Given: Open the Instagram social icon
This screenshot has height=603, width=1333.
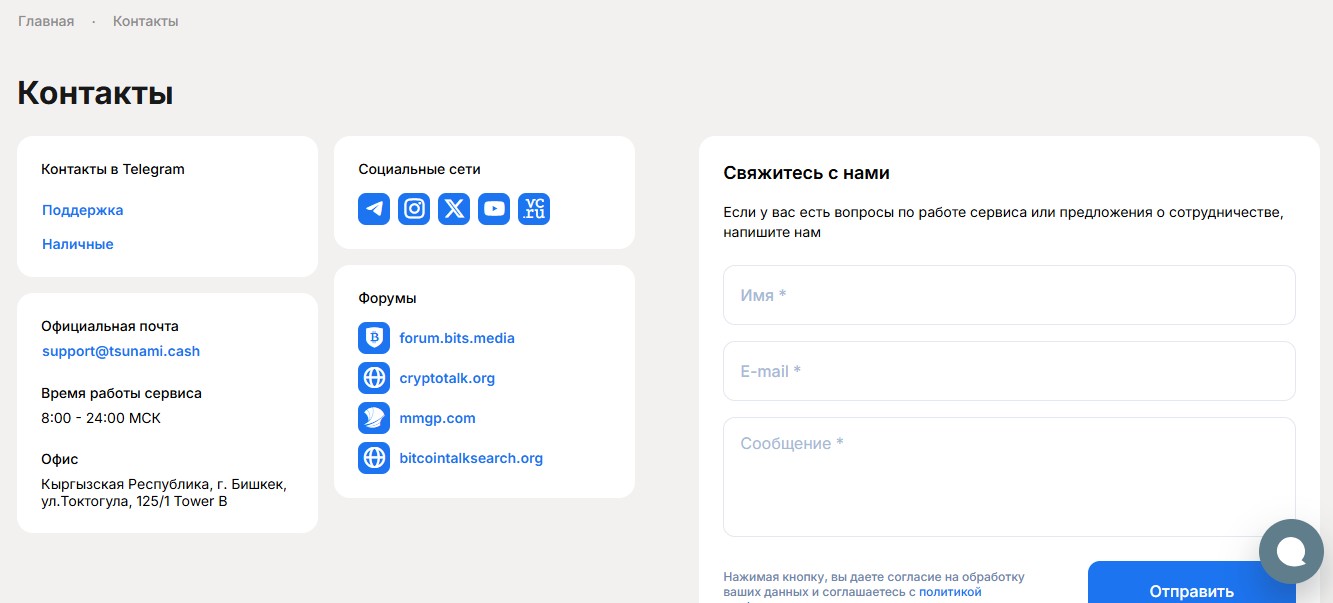Looking at the screenshot, I should pyautogui.click(x=414, y=209).
